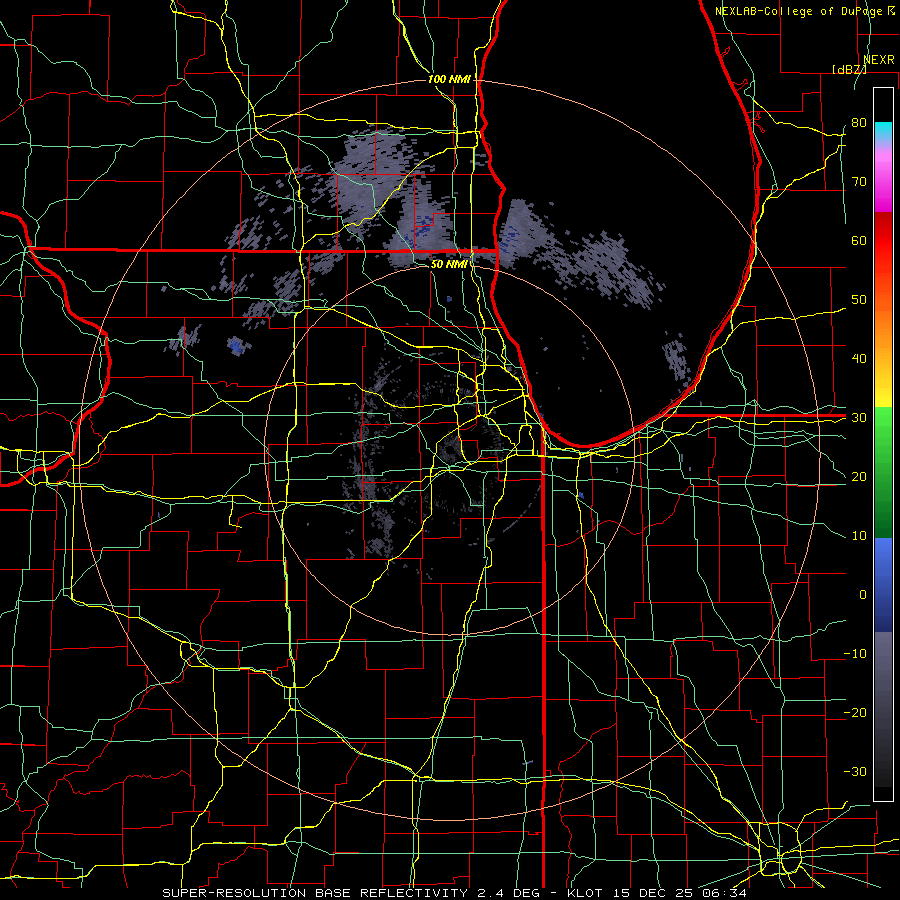Click the Super-Resolution Base Reflectivity caption
Screen dimensions: 900x900
(x=455, y=893)
